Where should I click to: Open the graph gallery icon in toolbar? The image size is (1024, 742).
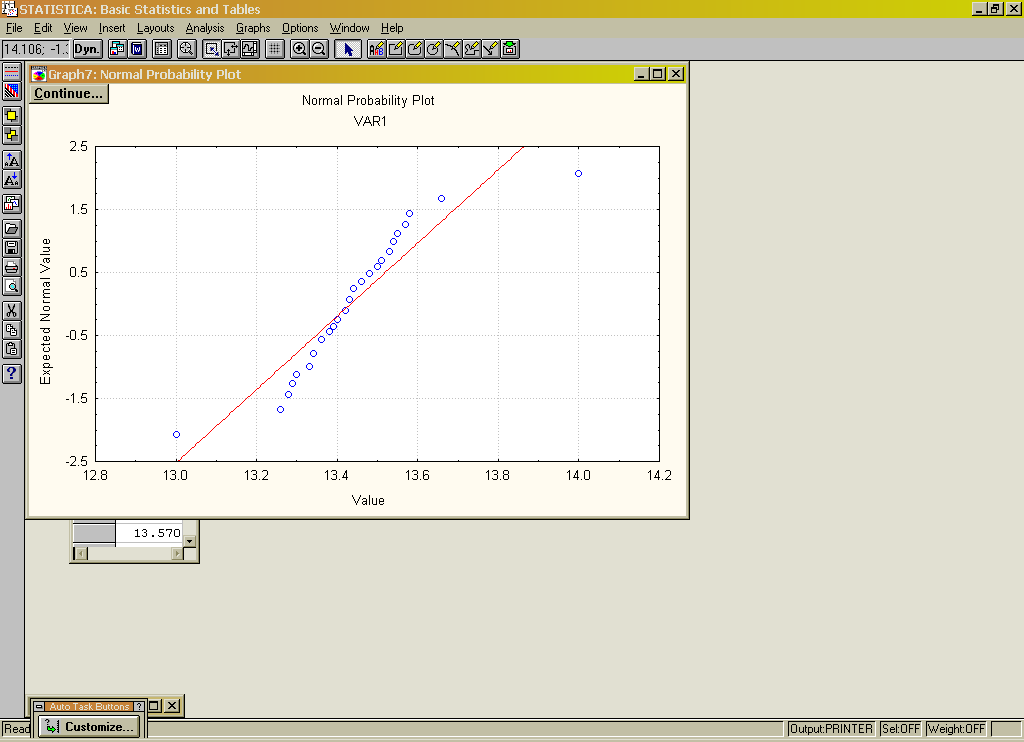coord(118,49)
